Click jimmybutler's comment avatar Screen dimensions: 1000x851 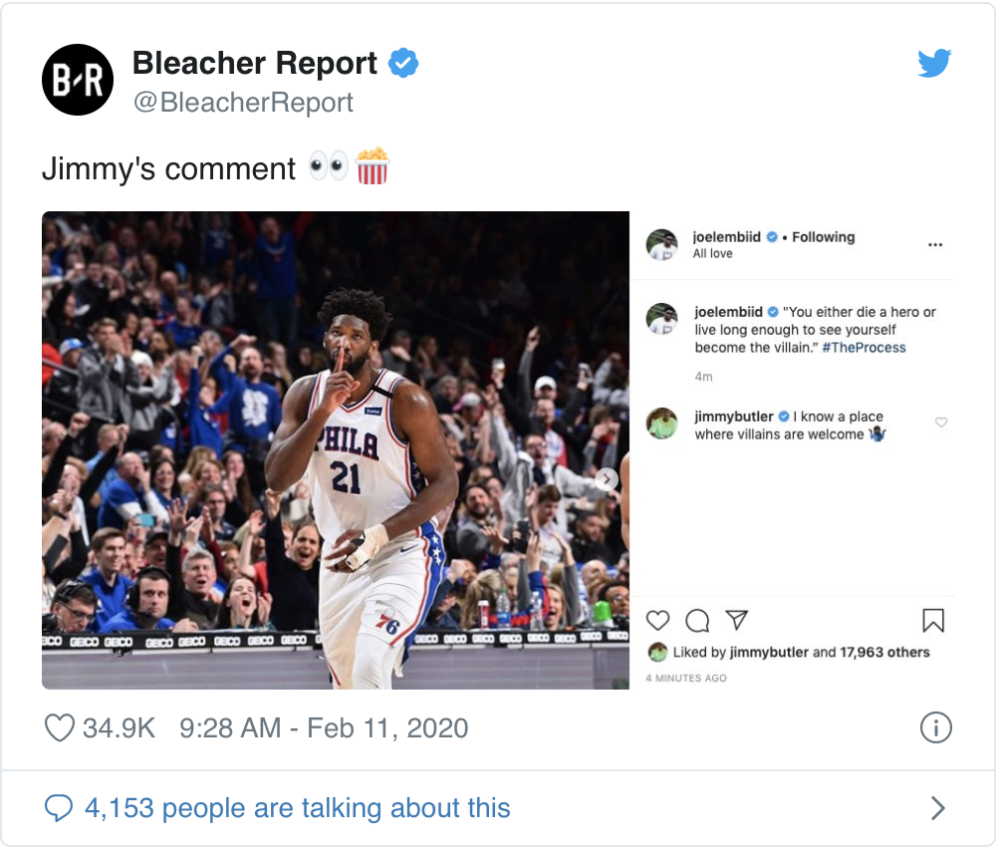click(x=662, y=424)
